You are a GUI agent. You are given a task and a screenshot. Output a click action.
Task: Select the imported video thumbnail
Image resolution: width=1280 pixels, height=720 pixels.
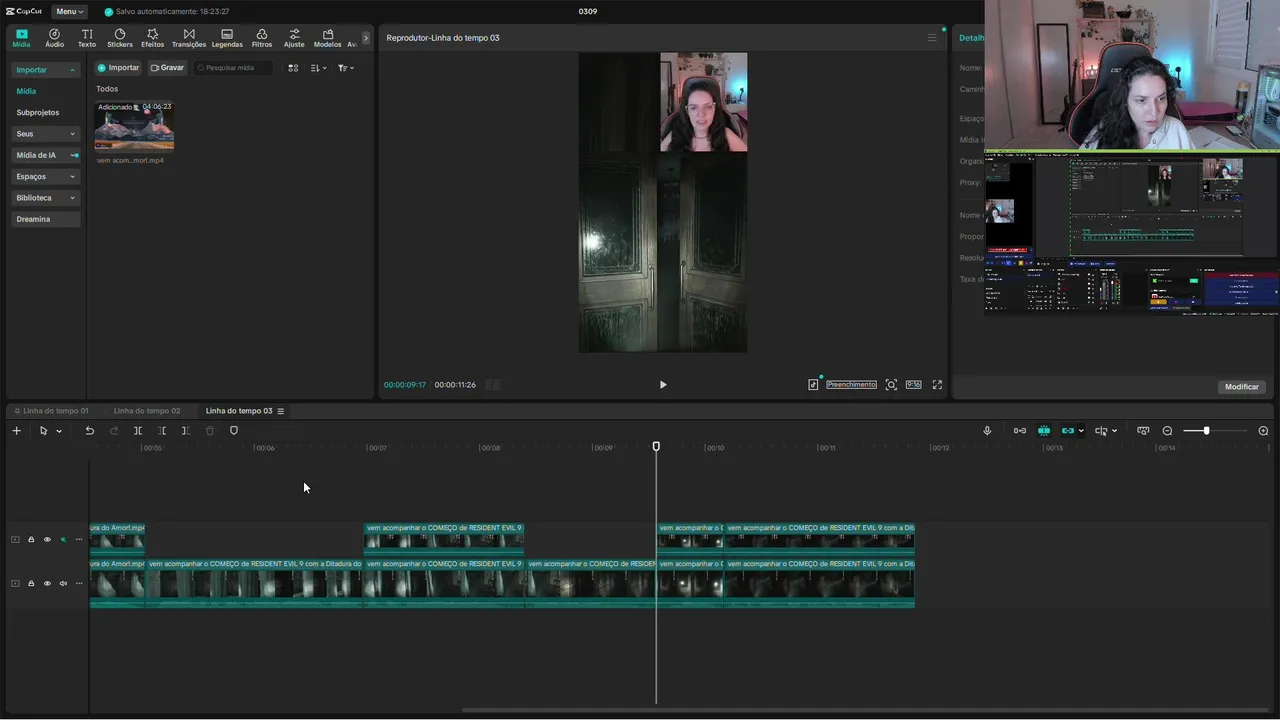134,126
